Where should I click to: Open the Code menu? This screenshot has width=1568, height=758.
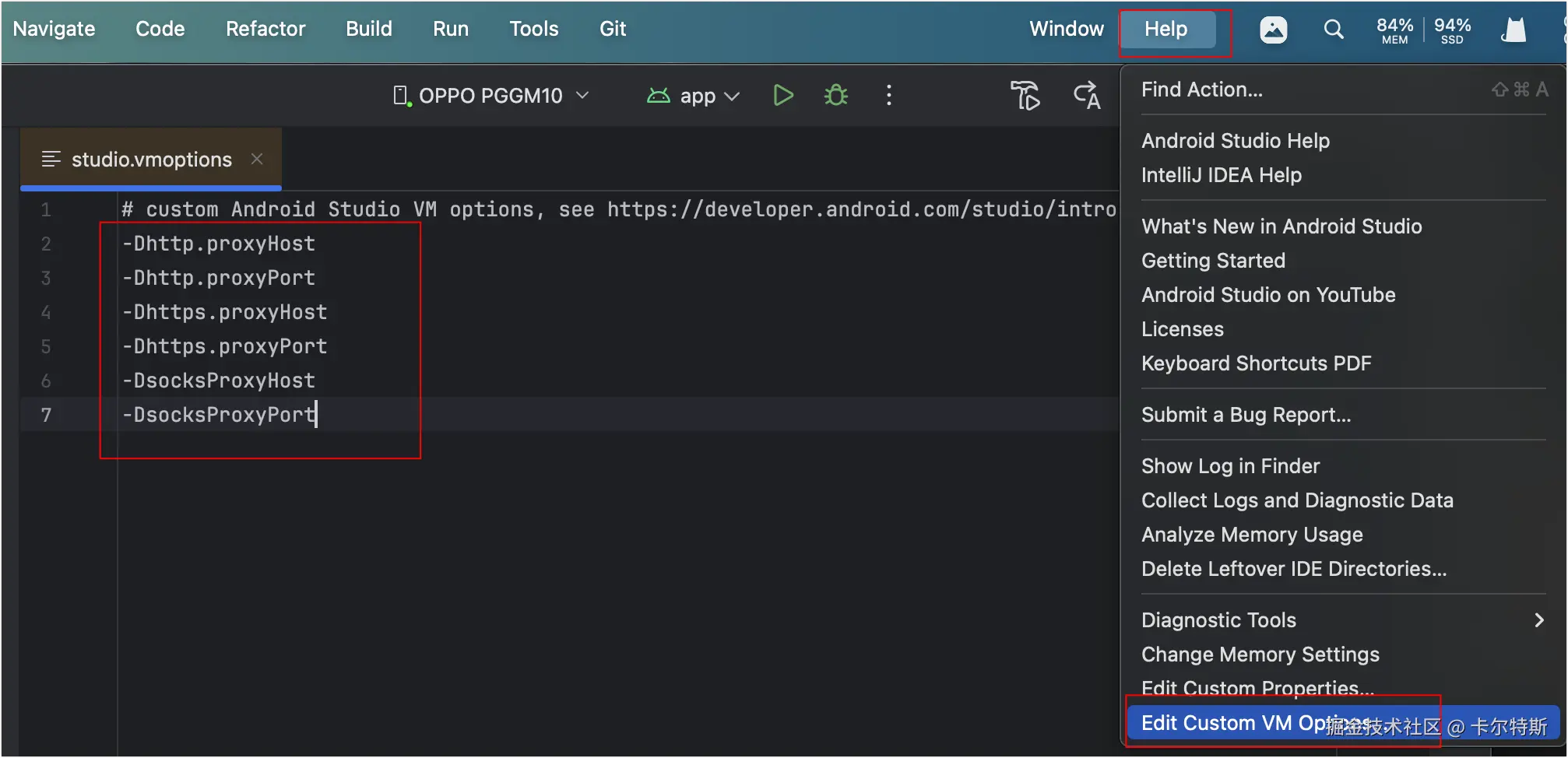160,29
